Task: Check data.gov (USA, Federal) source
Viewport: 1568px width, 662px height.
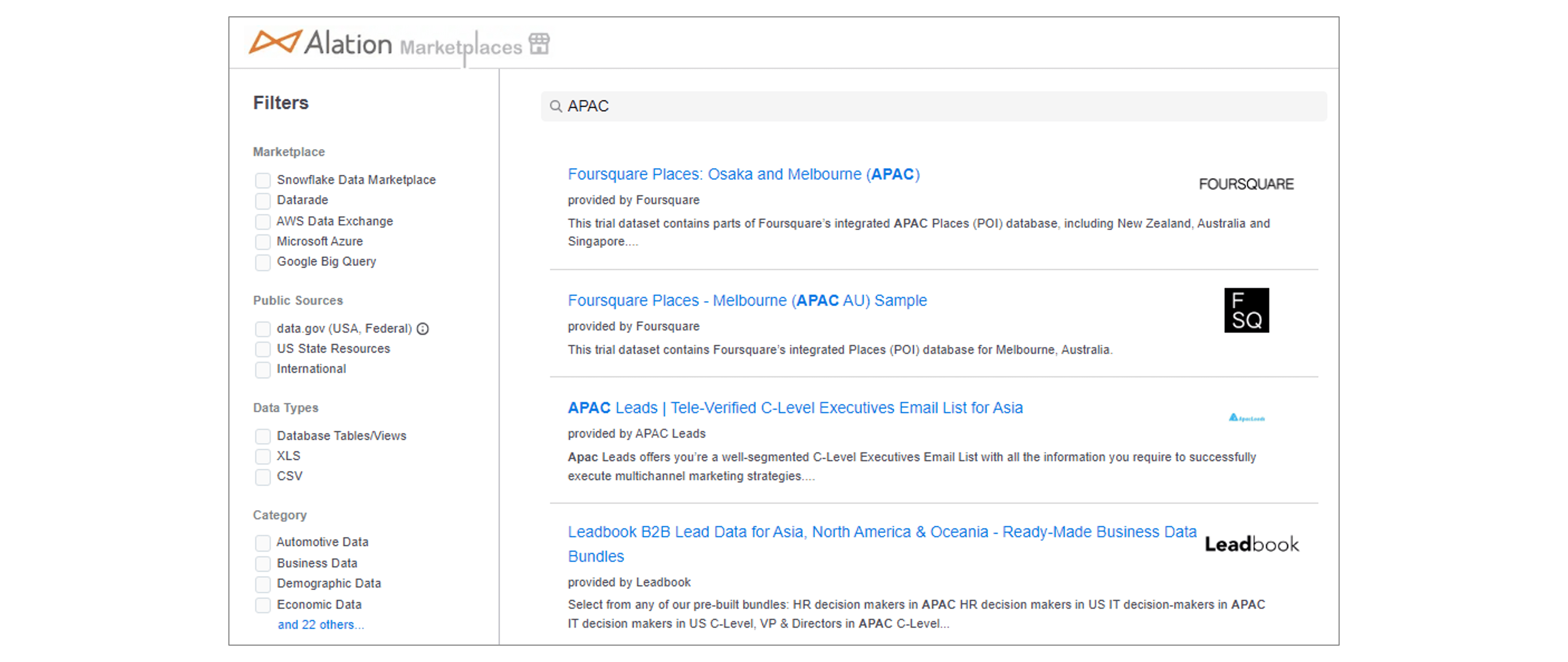Action: point(262,329)
